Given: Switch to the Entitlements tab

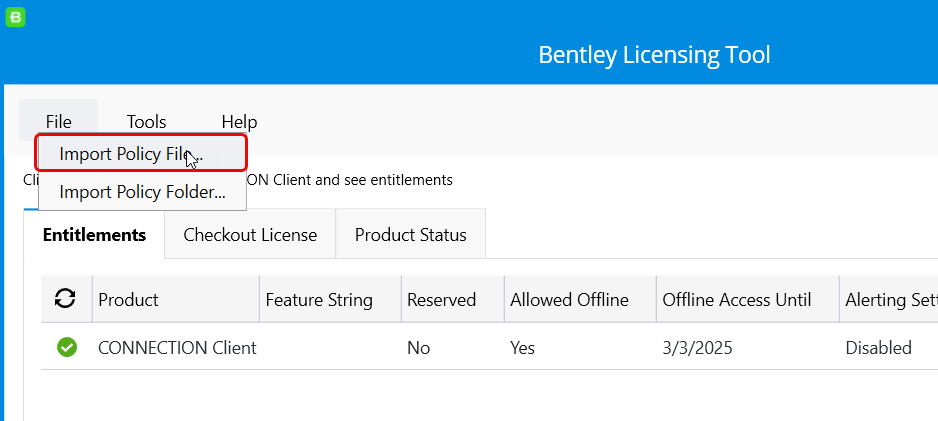Looking at the screenshot, I should (x=95, y=234).
